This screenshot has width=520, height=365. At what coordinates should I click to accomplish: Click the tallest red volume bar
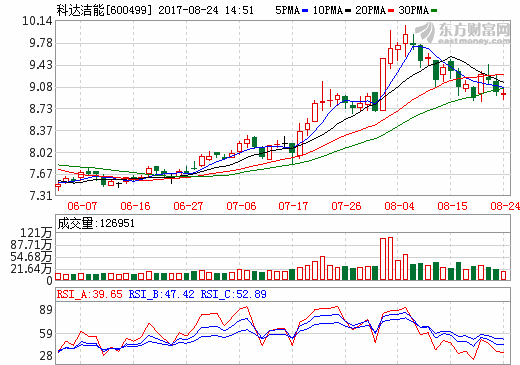390,258
